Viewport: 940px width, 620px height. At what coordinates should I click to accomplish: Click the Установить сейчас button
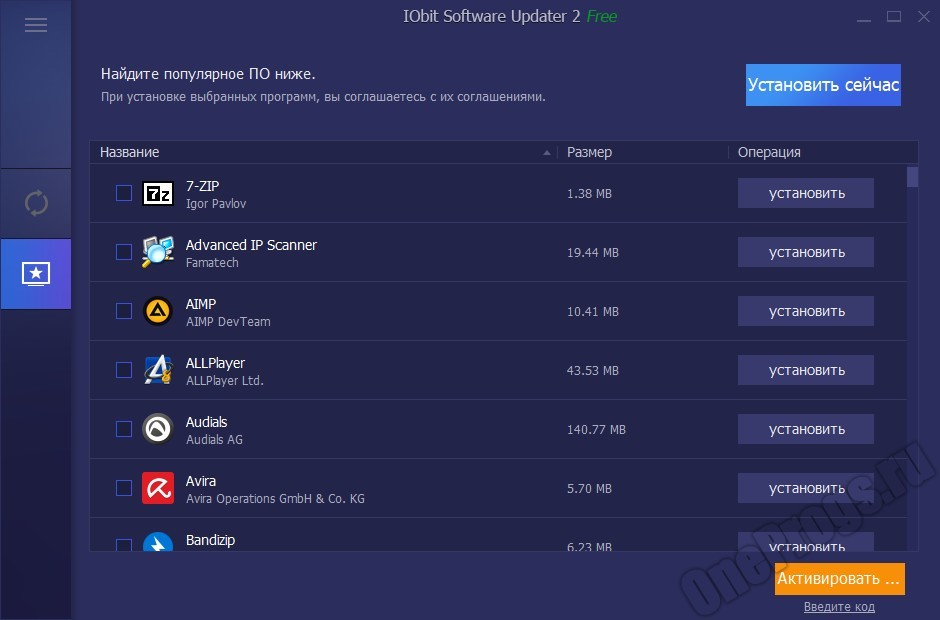(x=823, y=85)
